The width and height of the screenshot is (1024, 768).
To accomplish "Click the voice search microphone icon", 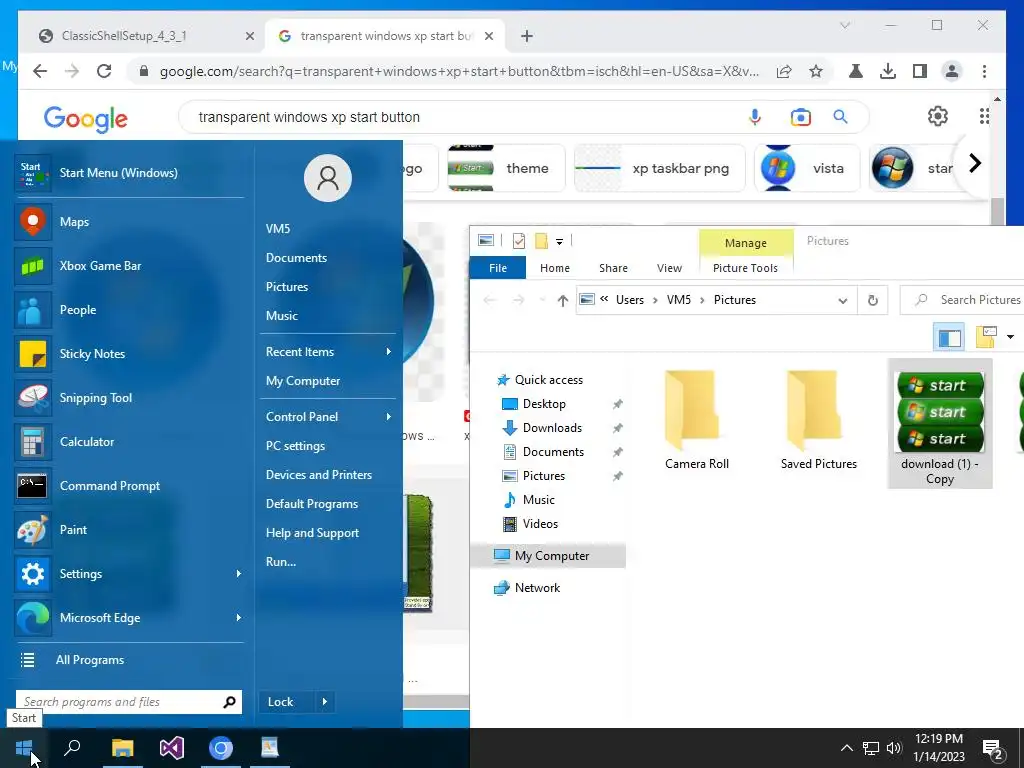I will click(x=755, y=118).
